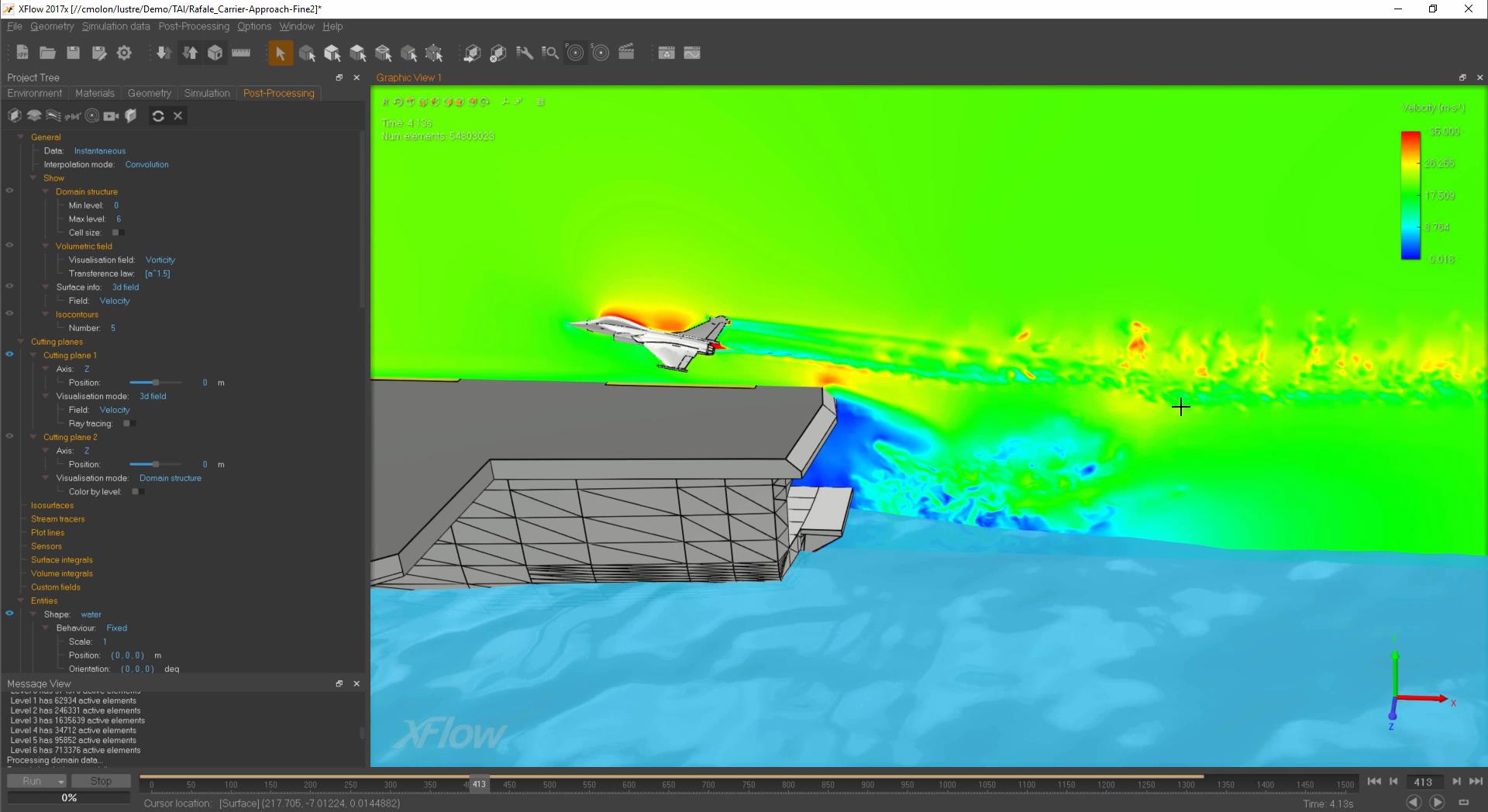Click the New Project file icon
The width and height of the screenshot is (1488, 812).
tap(22, 53)
